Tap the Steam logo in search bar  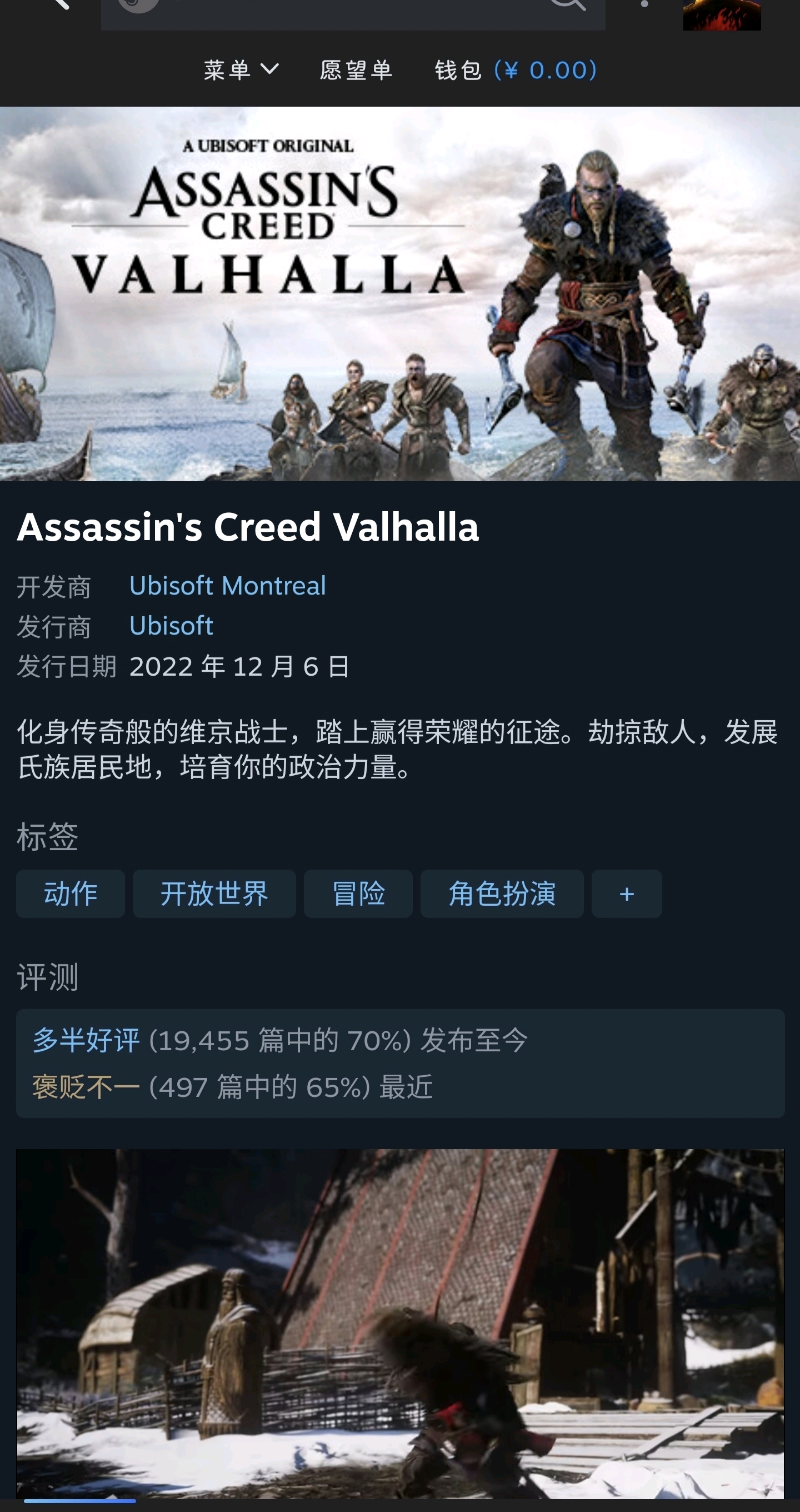coord(138,6)
